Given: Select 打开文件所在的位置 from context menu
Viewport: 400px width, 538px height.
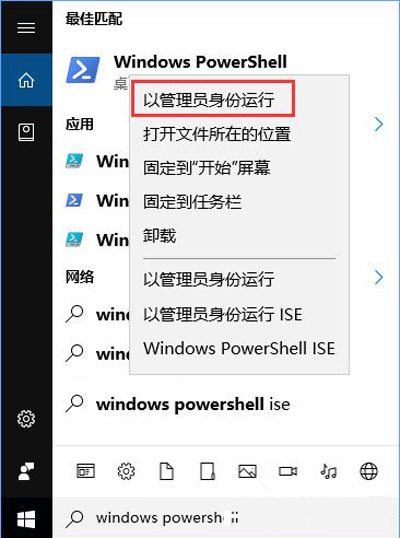Looking at the screenshot, I should point(217,133).
